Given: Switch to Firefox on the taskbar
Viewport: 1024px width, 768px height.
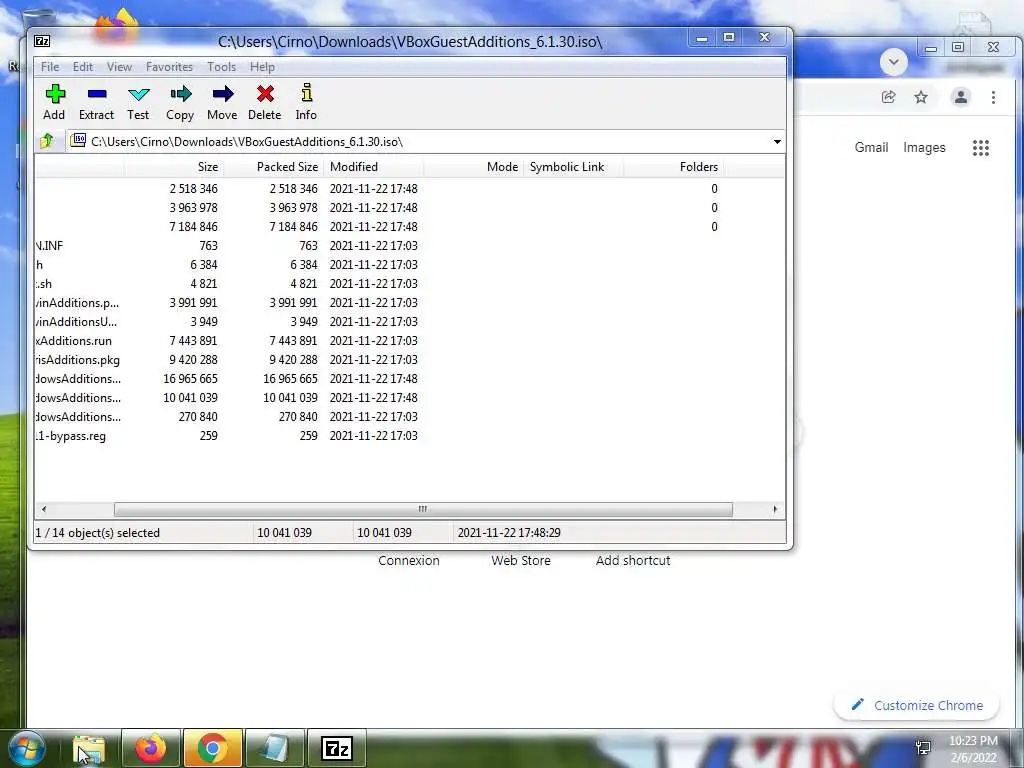Looking at the screenshot, I should pyautogui.click(x=150, y=748).
